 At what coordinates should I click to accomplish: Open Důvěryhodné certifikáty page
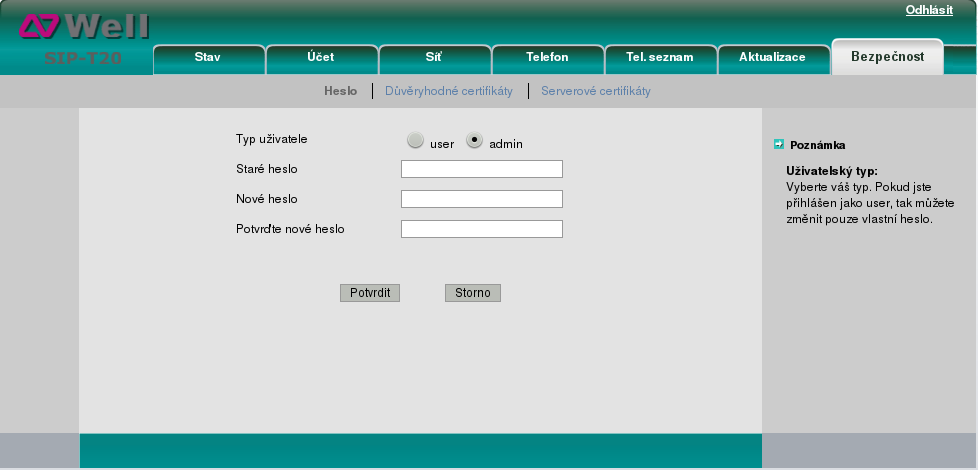click(x=449, y=91)
